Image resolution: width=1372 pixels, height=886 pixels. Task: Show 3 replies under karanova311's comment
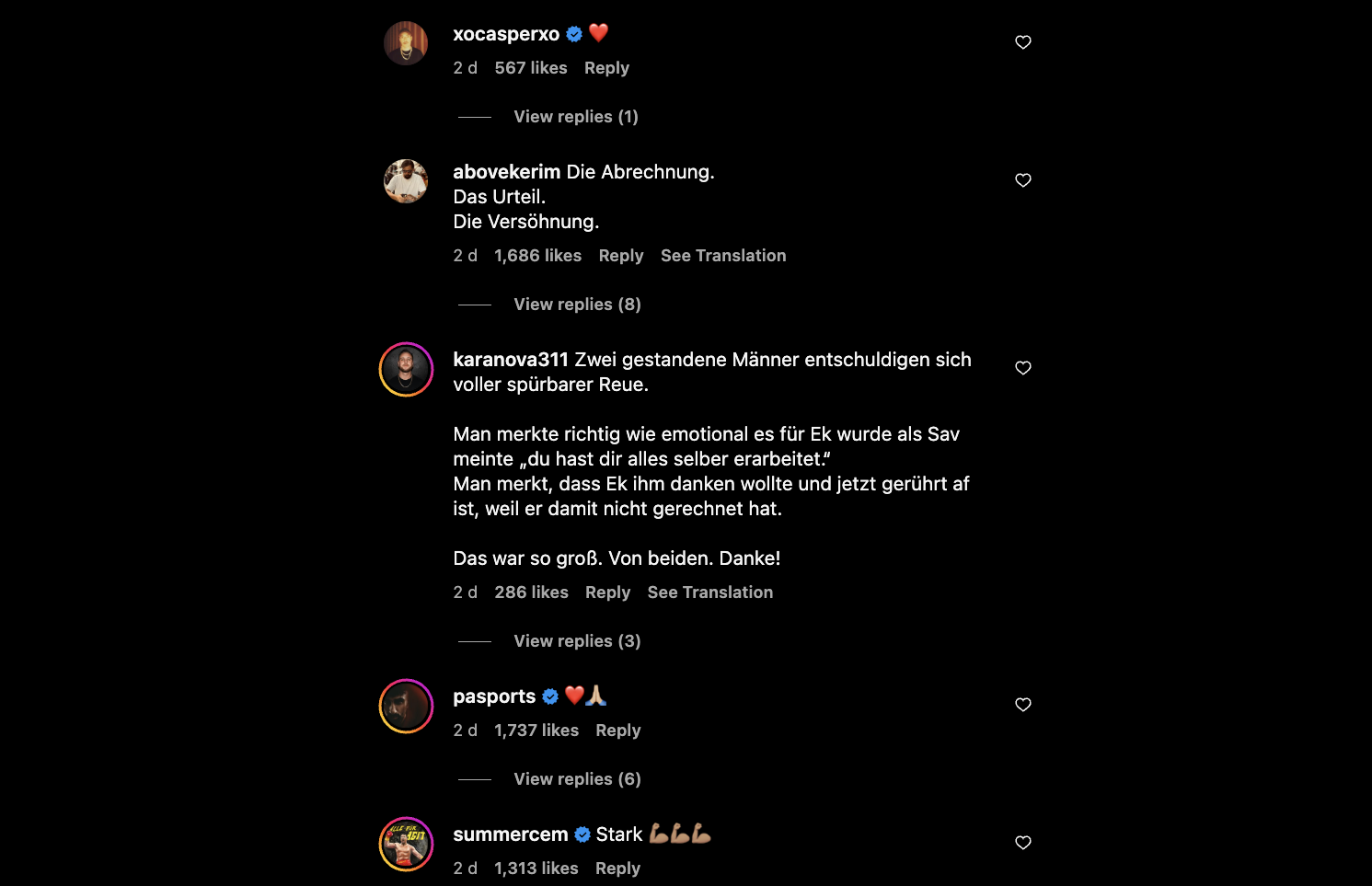coord(577,641)
